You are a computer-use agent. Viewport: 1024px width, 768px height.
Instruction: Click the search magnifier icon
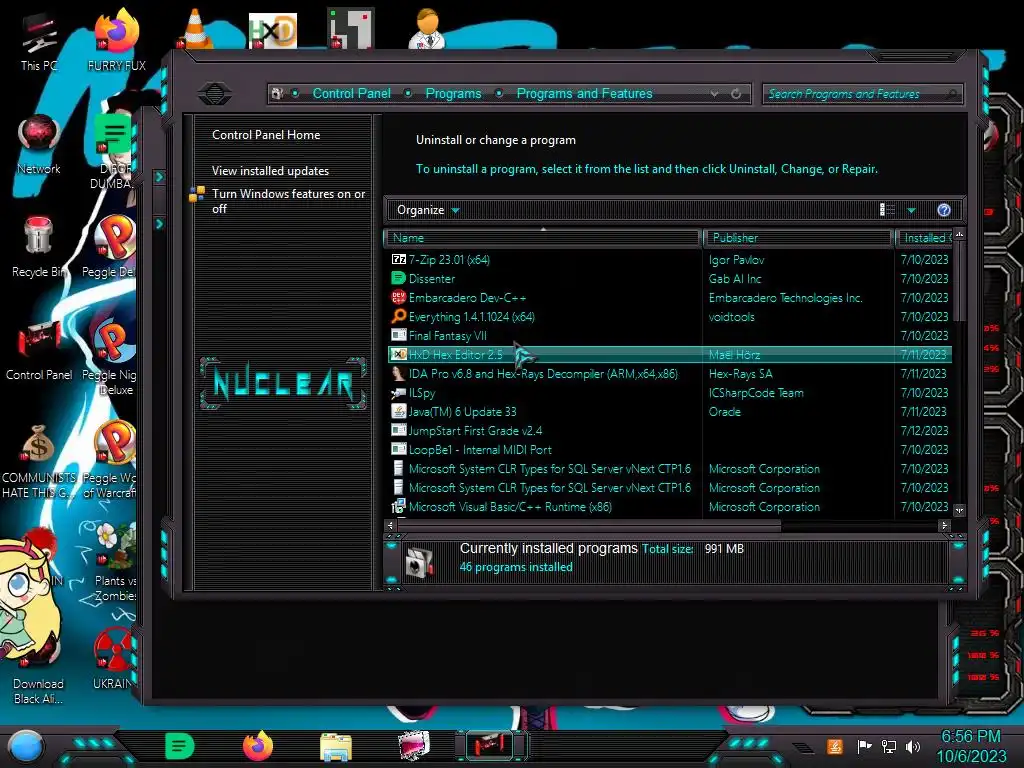click(x=952, y=94)
